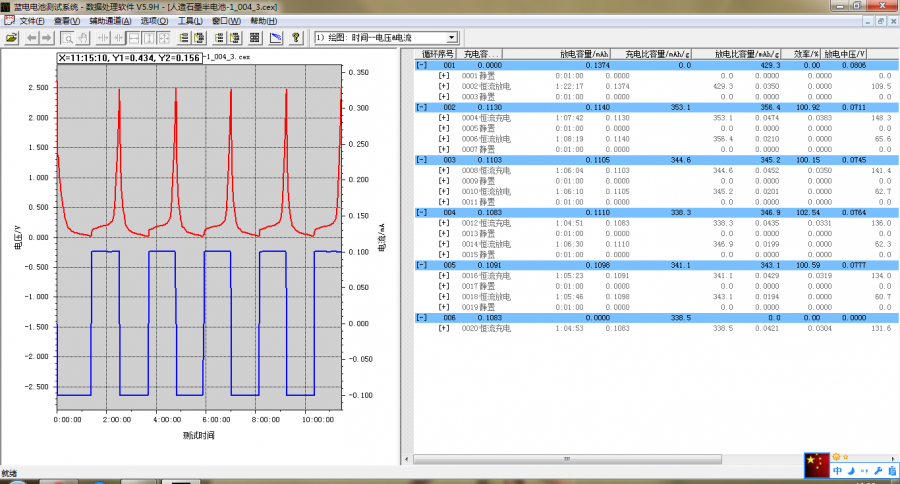900x484 pixels.
Task: Select the zoom magnifier tool
Action: 68,37
